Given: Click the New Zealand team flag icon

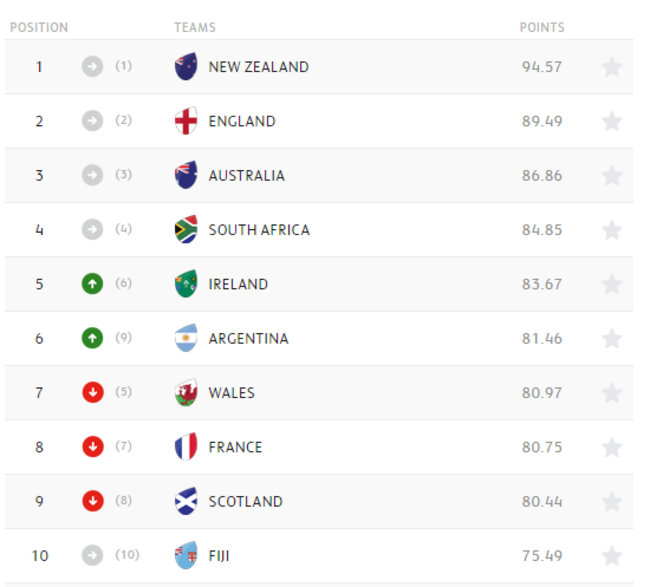Looking at the screenshot, I should 186,67.
